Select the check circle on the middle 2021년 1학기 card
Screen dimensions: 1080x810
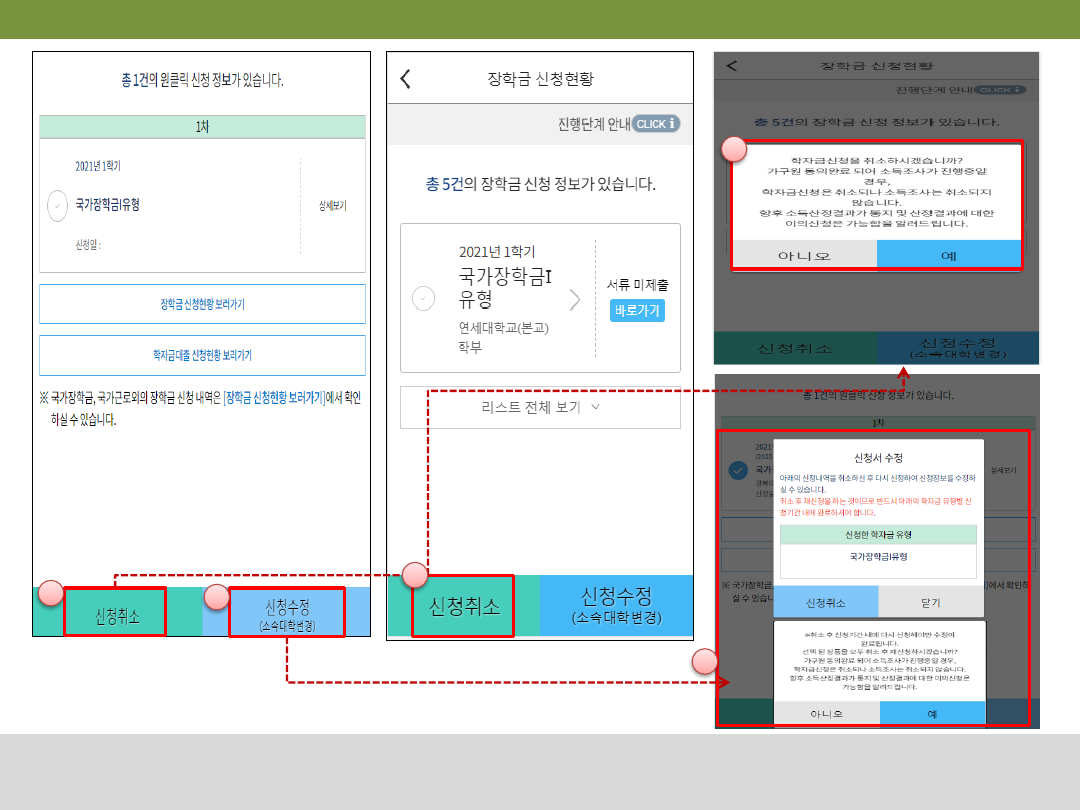(x=423, y=298)
